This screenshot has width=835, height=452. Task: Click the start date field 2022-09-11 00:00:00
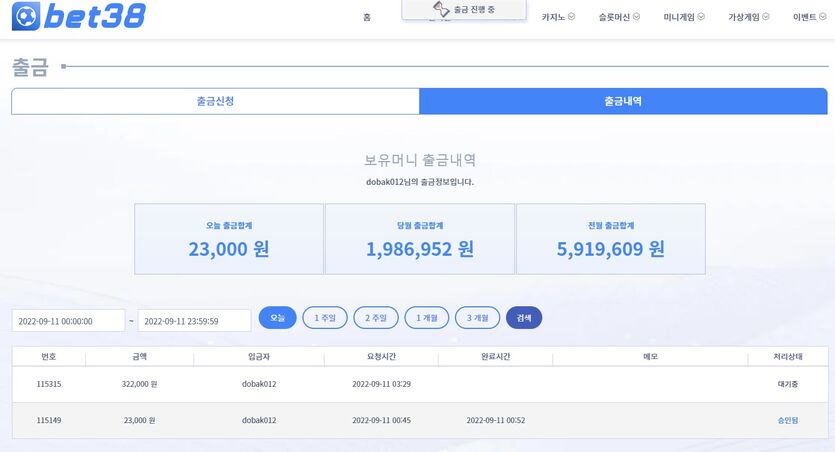coord(68,320)
